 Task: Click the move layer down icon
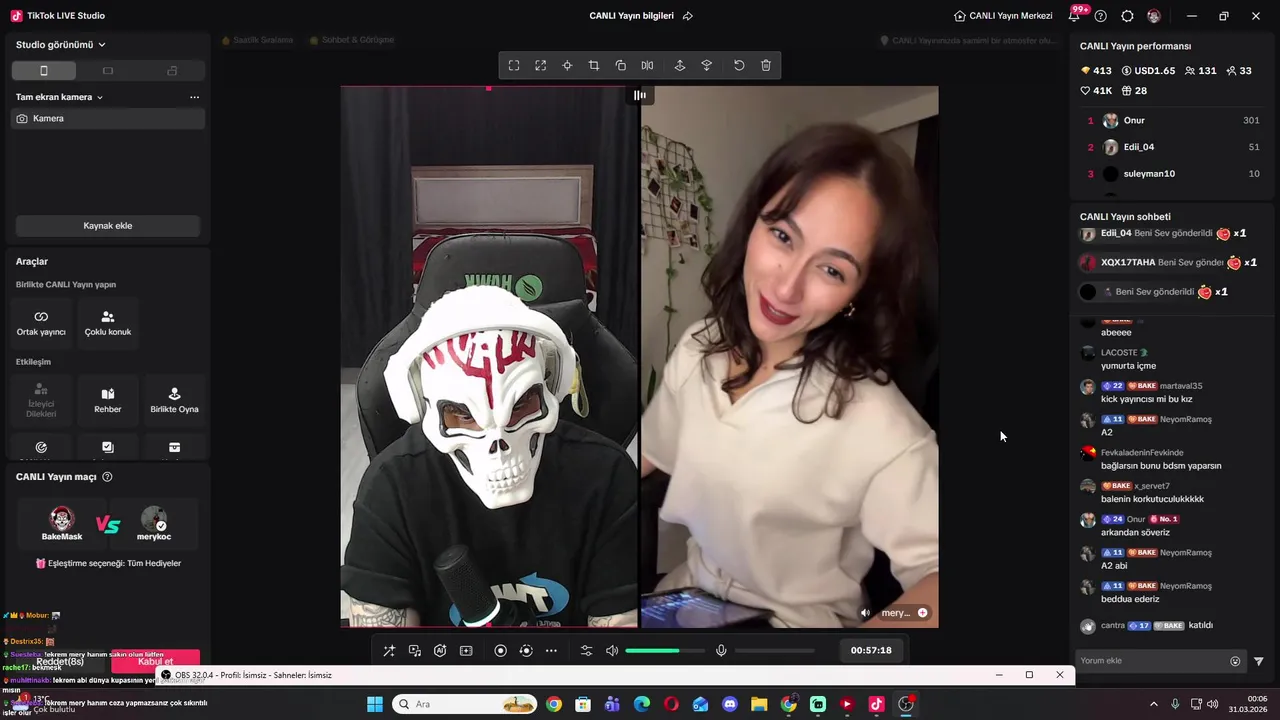click(x=707, y=65)
